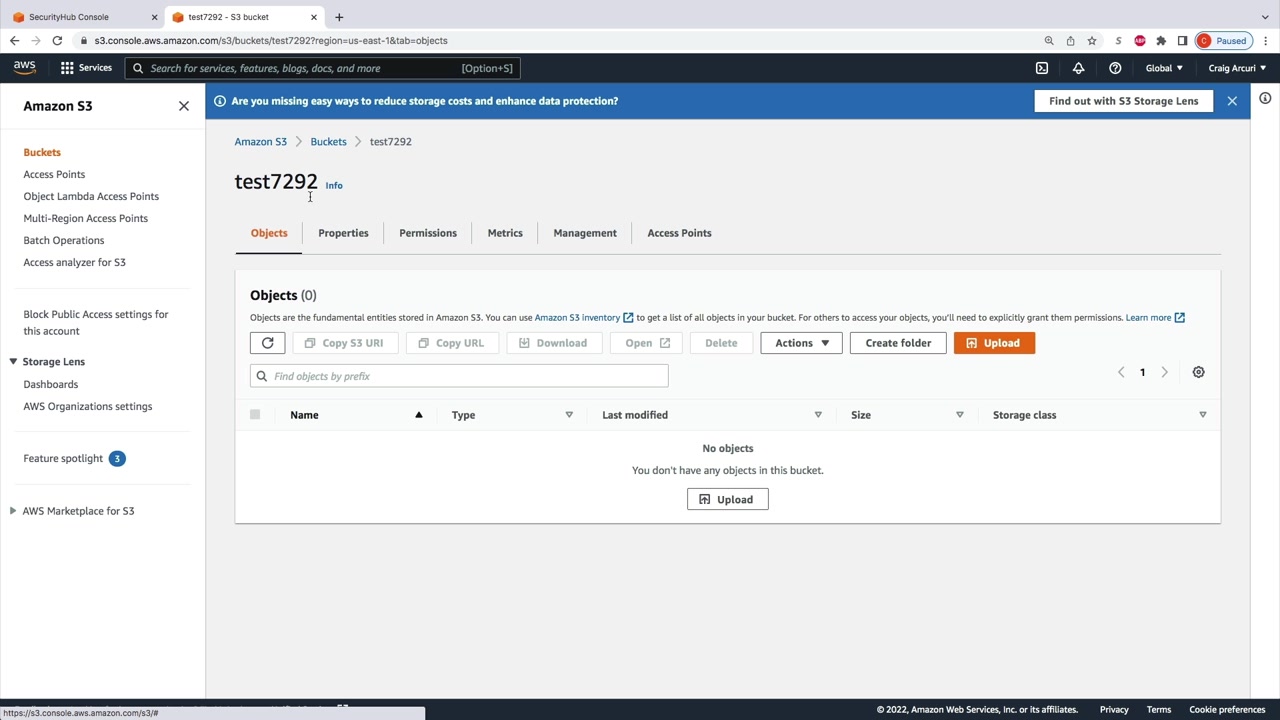
Task: Open Access analyzer for S3
Action: tap(74, 262)
